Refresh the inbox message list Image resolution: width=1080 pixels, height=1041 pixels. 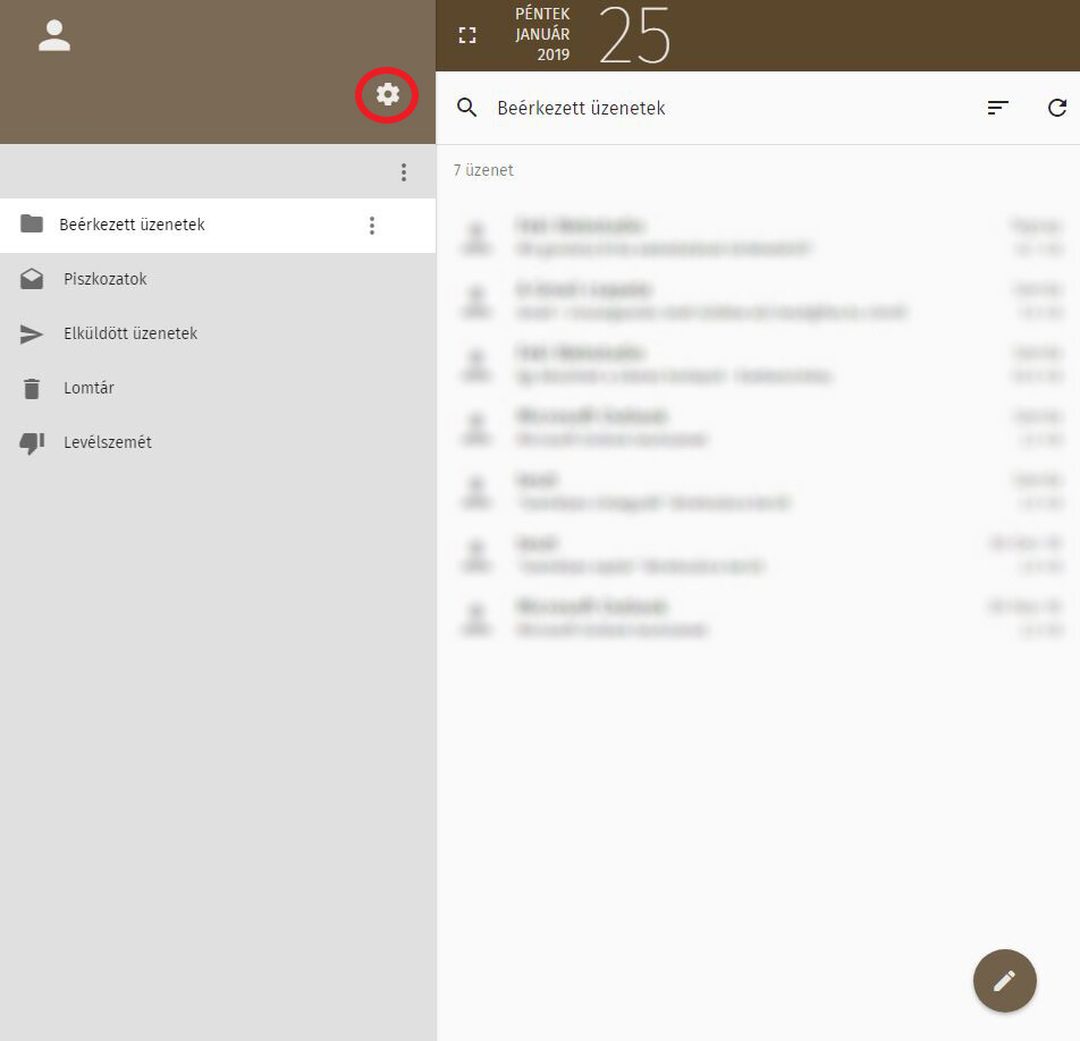1057,107
